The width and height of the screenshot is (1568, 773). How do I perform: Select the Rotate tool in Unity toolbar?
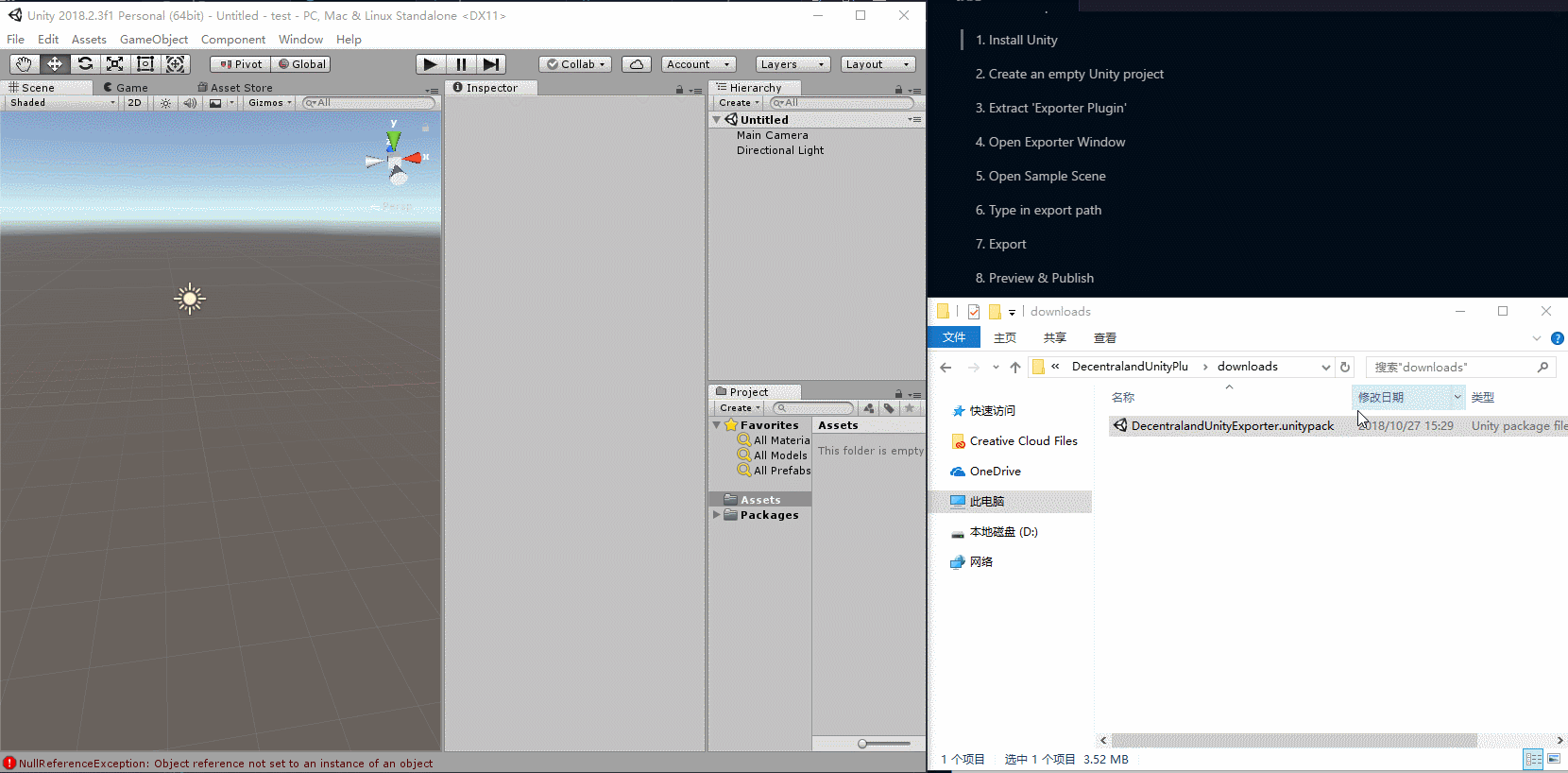(84, 64)
